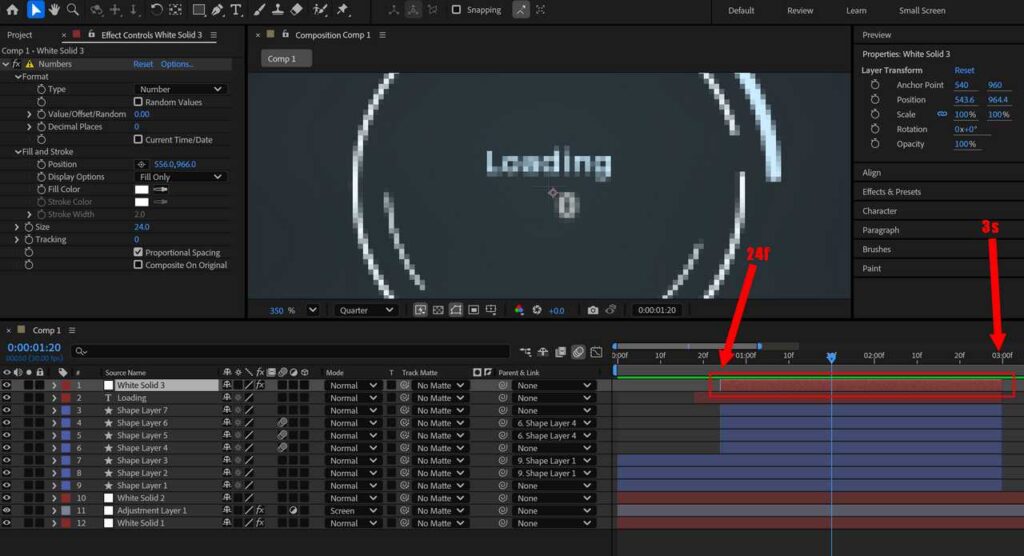This screenshot has width=1024, height=556.
Task: Select the Rectangle shape tool
Action: tap(199, 10)
